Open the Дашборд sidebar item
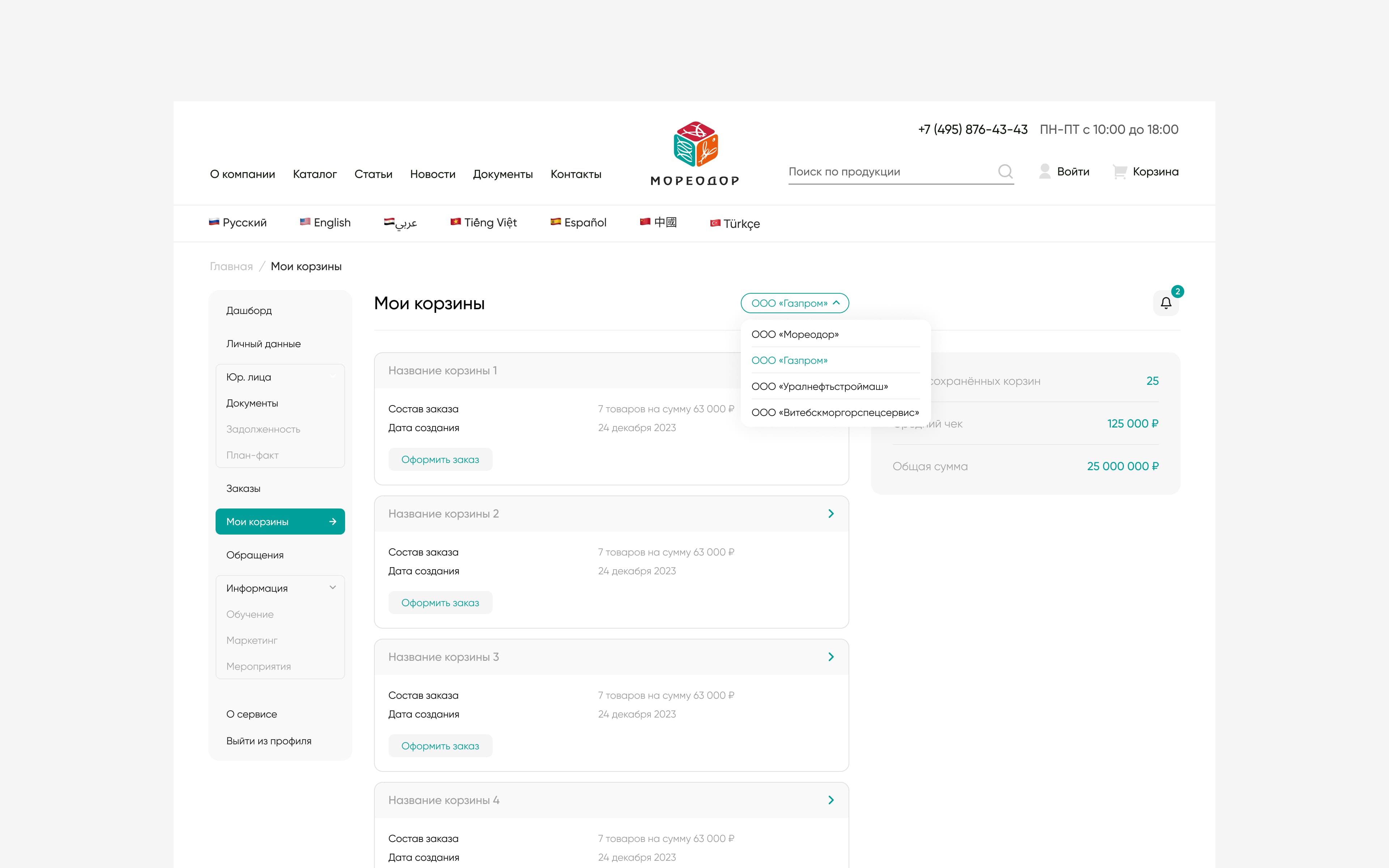Viewport: 1389px width, 868px height. pyautogui.click(x=249, y=311)
